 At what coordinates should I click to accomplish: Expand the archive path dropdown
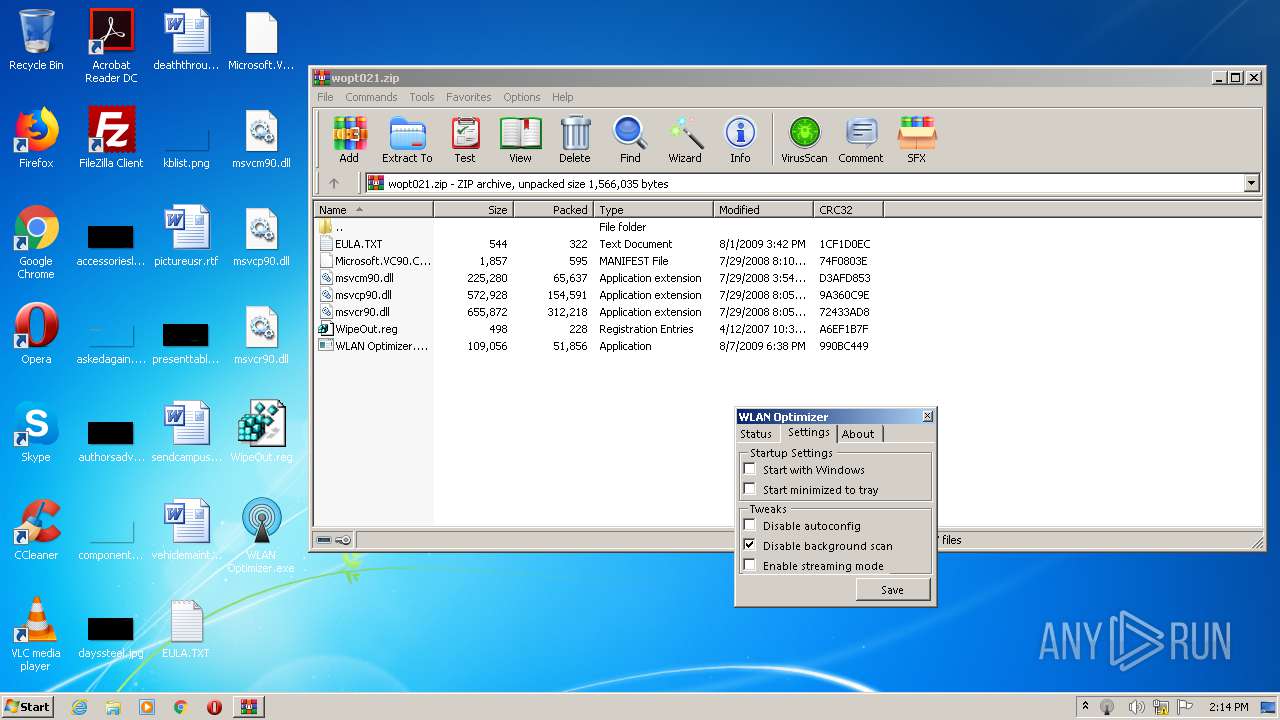1251,183
